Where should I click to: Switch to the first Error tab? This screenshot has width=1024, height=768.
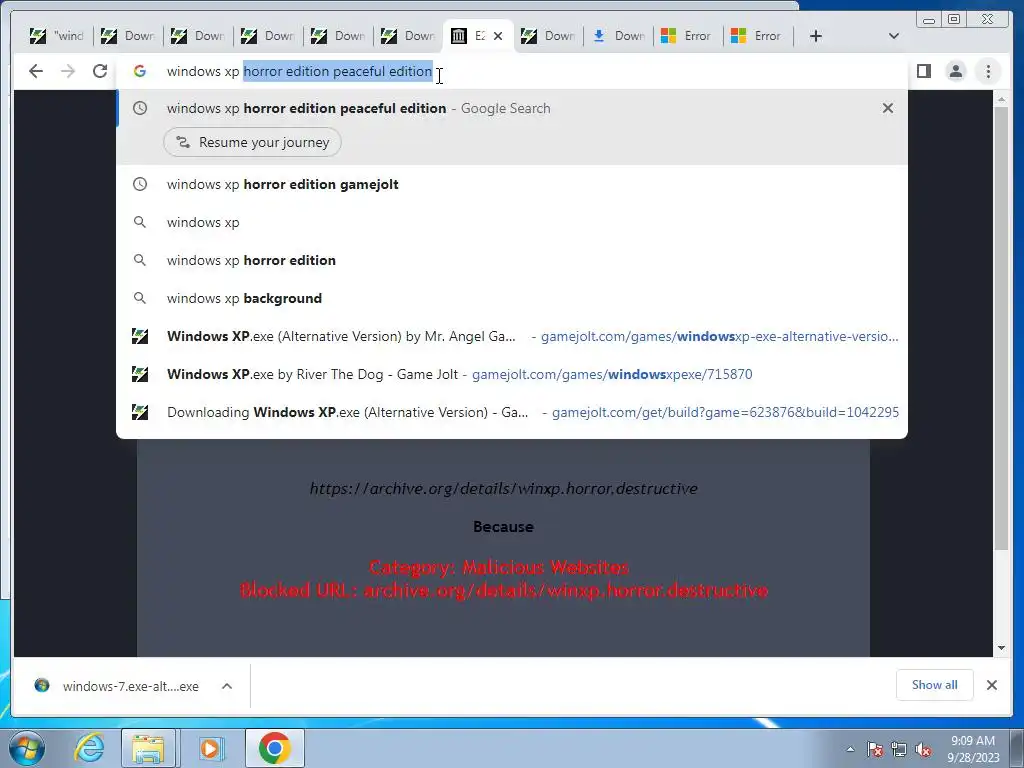pos(690,36)
